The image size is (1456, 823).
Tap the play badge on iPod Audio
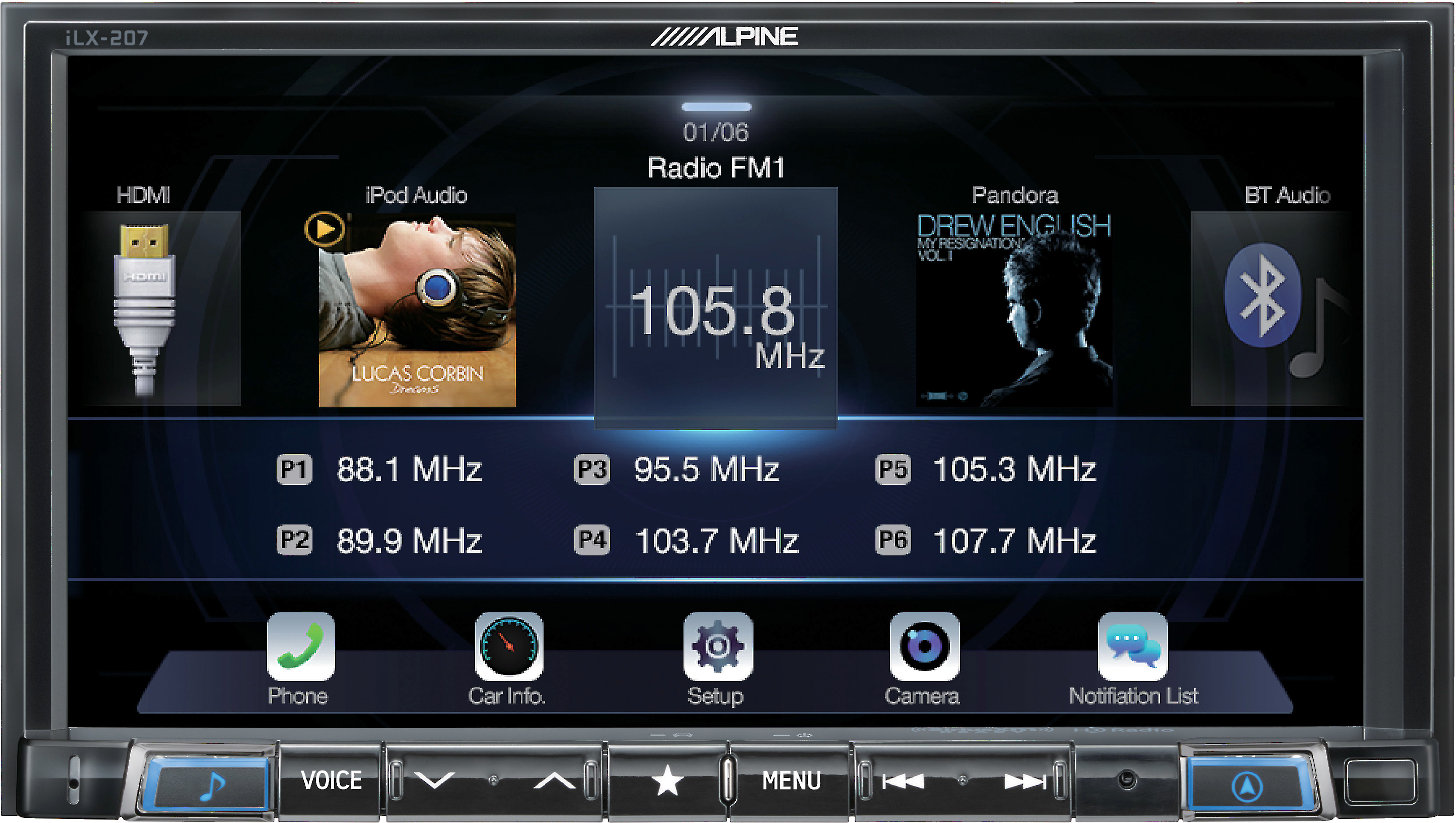coord(324,229)
